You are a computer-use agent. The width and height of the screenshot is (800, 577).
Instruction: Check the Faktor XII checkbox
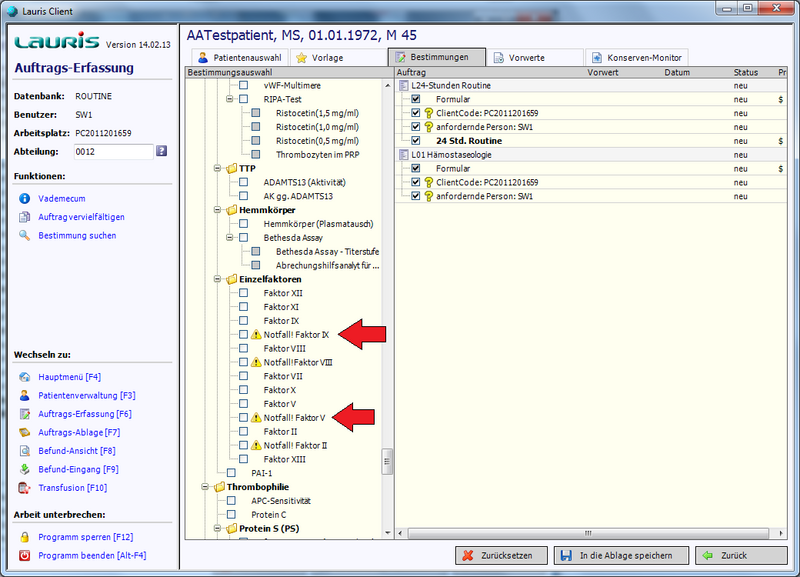[x=243, y=293]
